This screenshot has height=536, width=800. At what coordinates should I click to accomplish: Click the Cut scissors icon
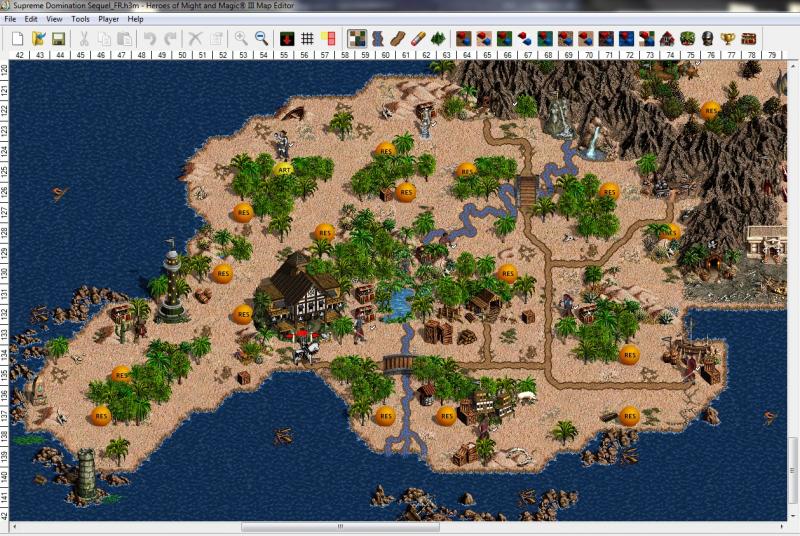(84, 39)
